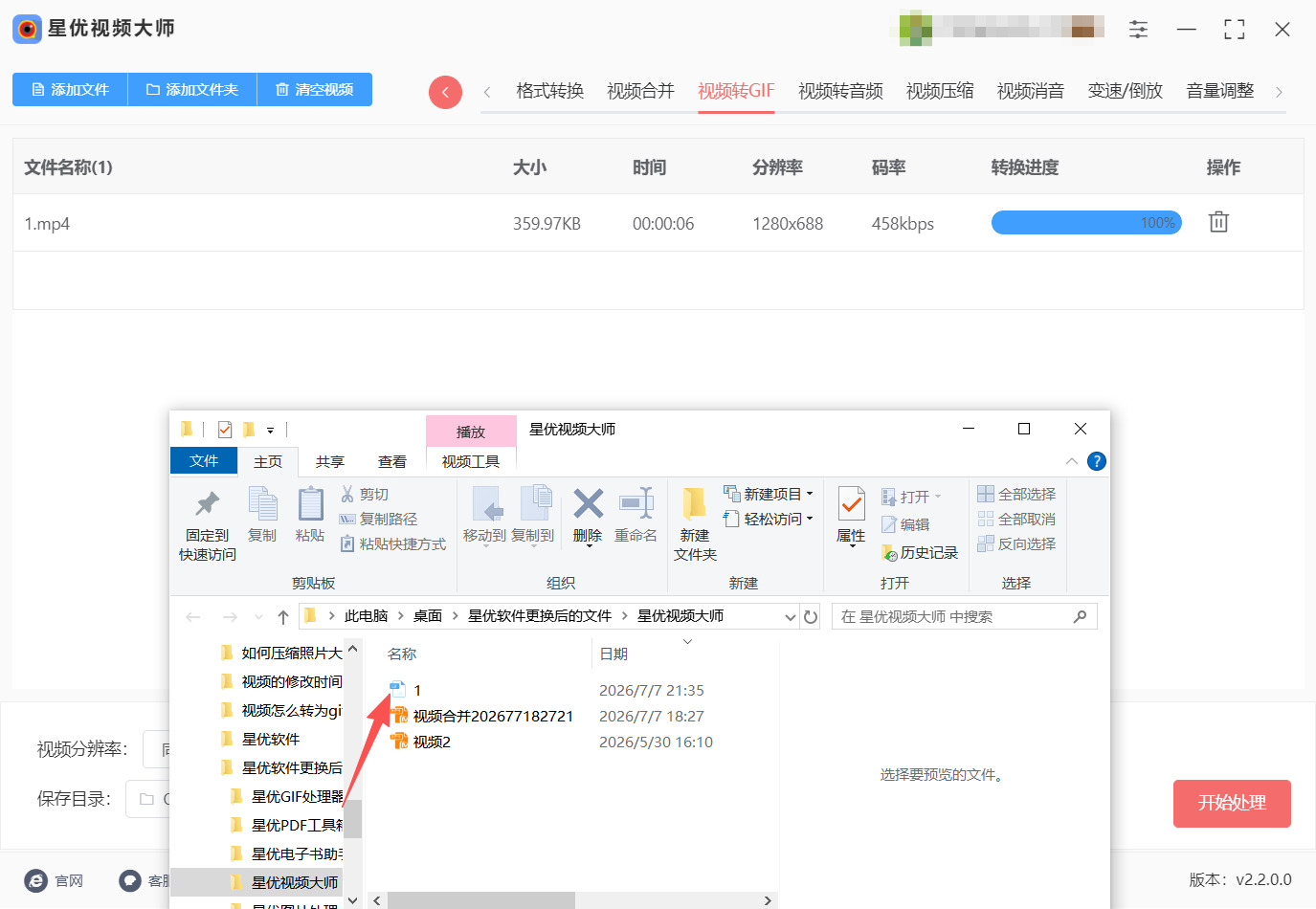Open the 新建项目 dropdown
This screenshot has width=1316, height=909.
point(769,494)
